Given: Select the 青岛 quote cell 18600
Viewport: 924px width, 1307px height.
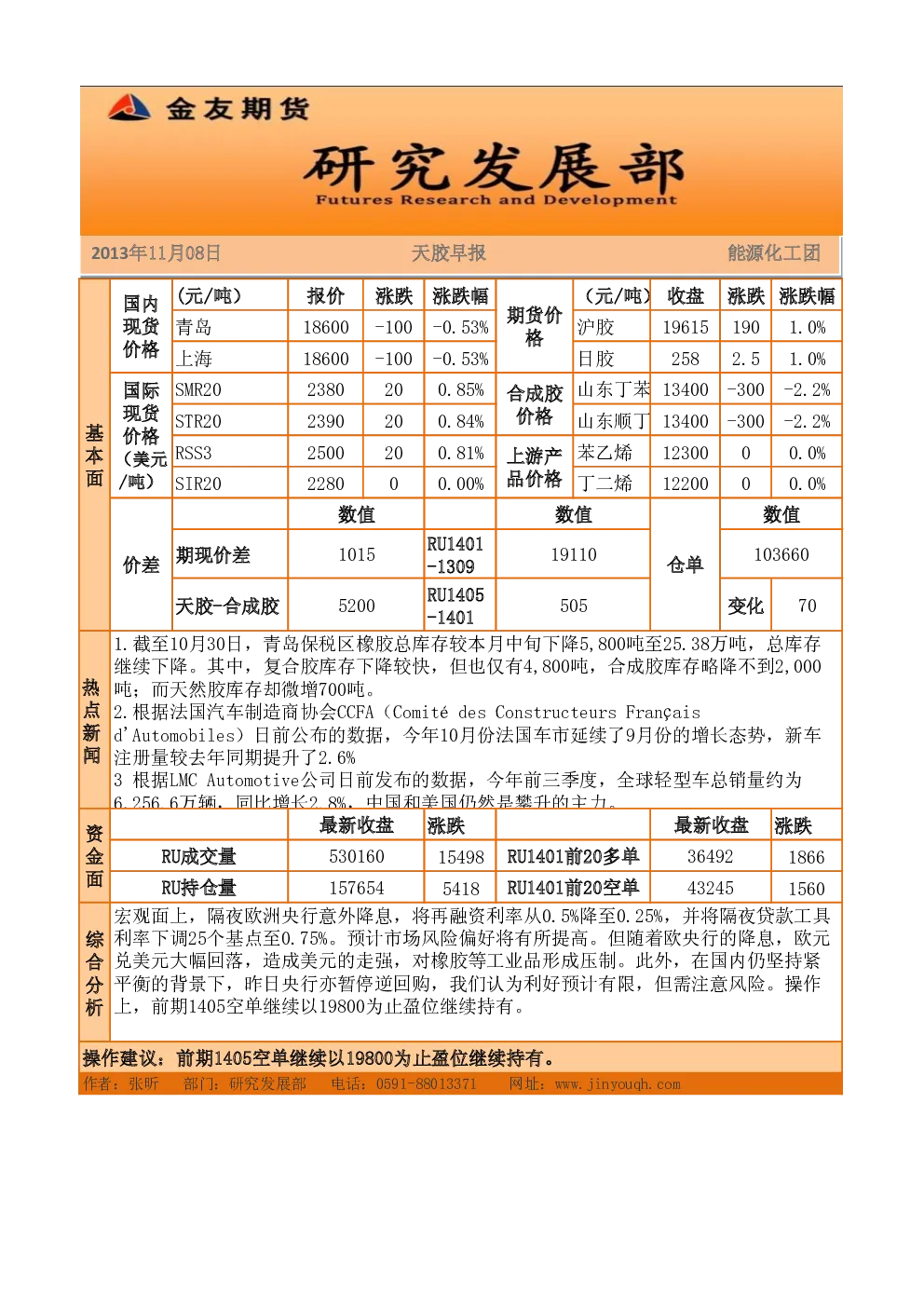Looking at the screenshot, I should click(326, 327).
